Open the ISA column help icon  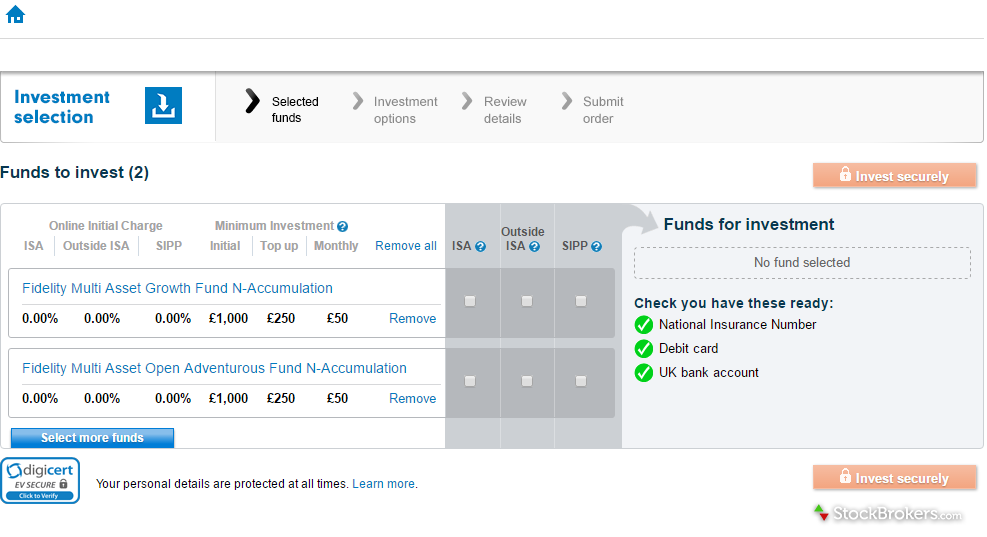tap(480, 247)
